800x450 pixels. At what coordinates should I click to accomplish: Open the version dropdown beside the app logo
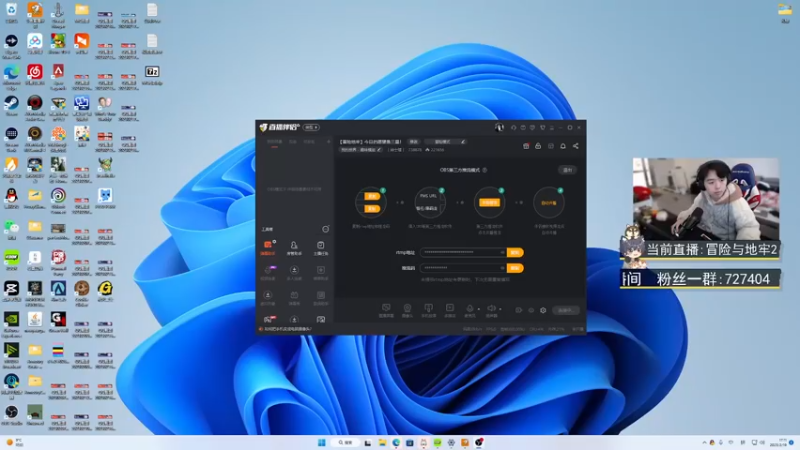311,127
